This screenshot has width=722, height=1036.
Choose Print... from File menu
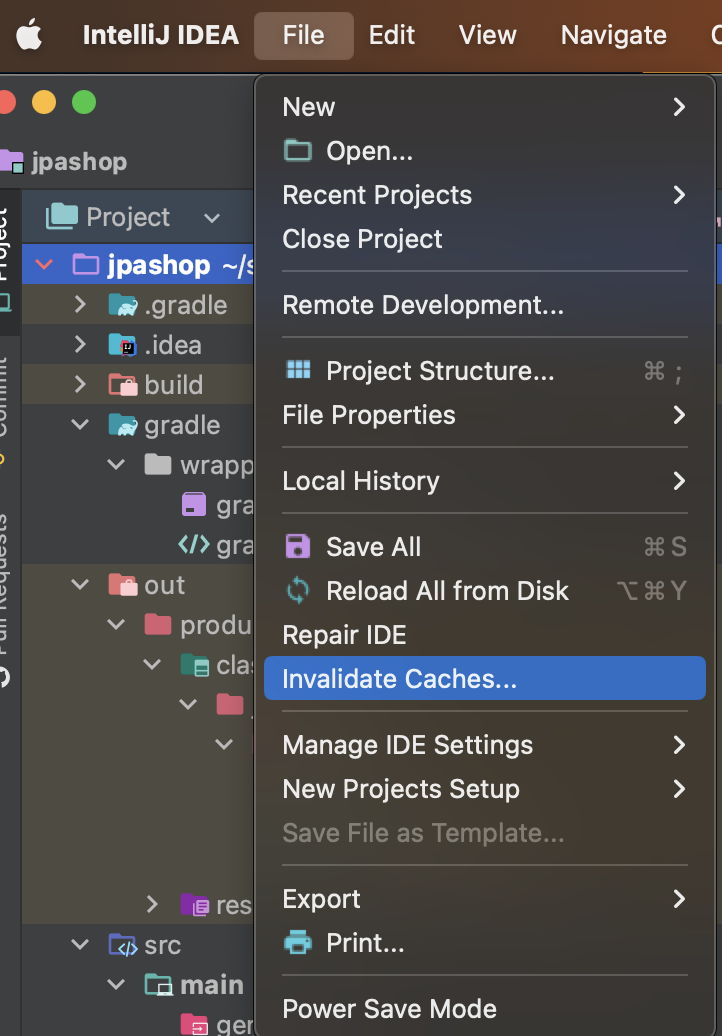tap(485, 943)
